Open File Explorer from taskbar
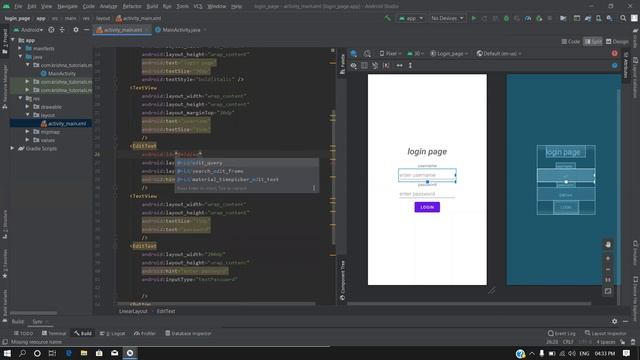 (x=84, y=353)
